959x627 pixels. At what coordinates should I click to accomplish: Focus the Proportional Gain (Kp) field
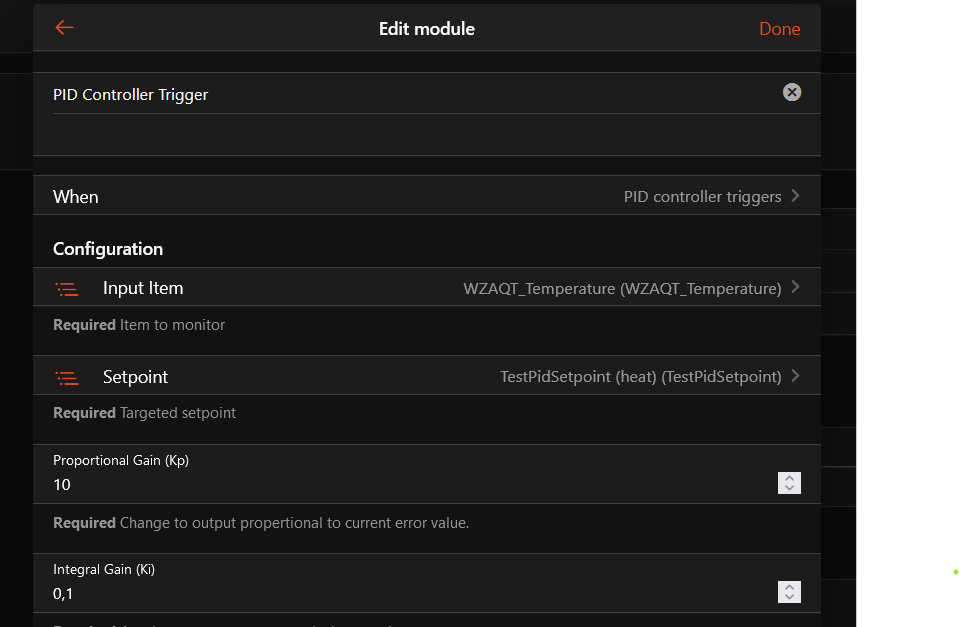click(x=400, y=485)
